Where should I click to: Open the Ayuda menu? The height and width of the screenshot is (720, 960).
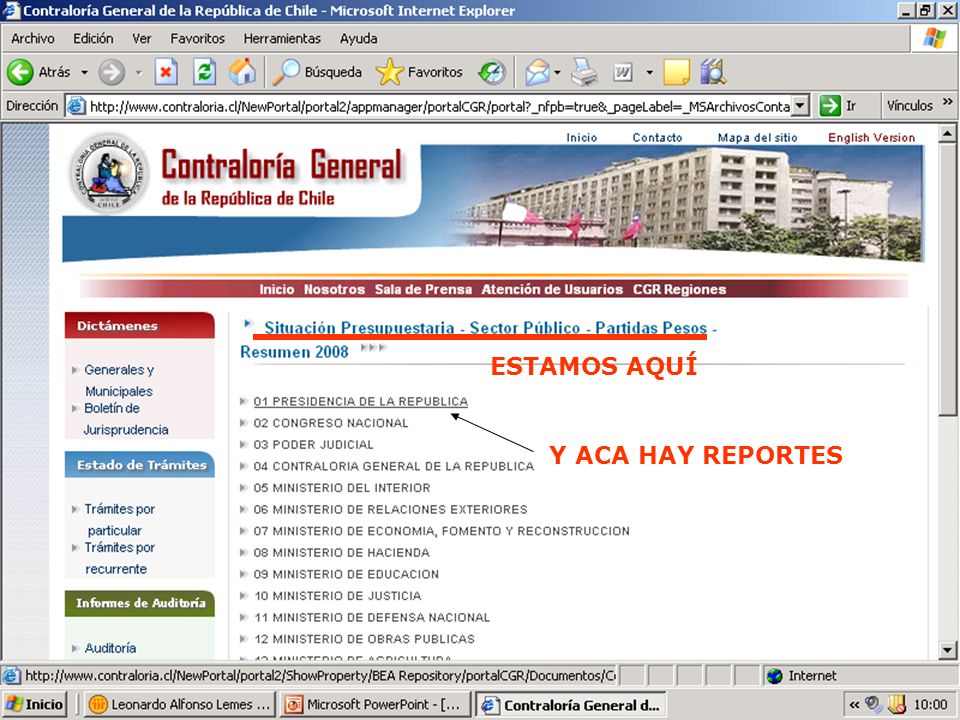tap(359, 39)
